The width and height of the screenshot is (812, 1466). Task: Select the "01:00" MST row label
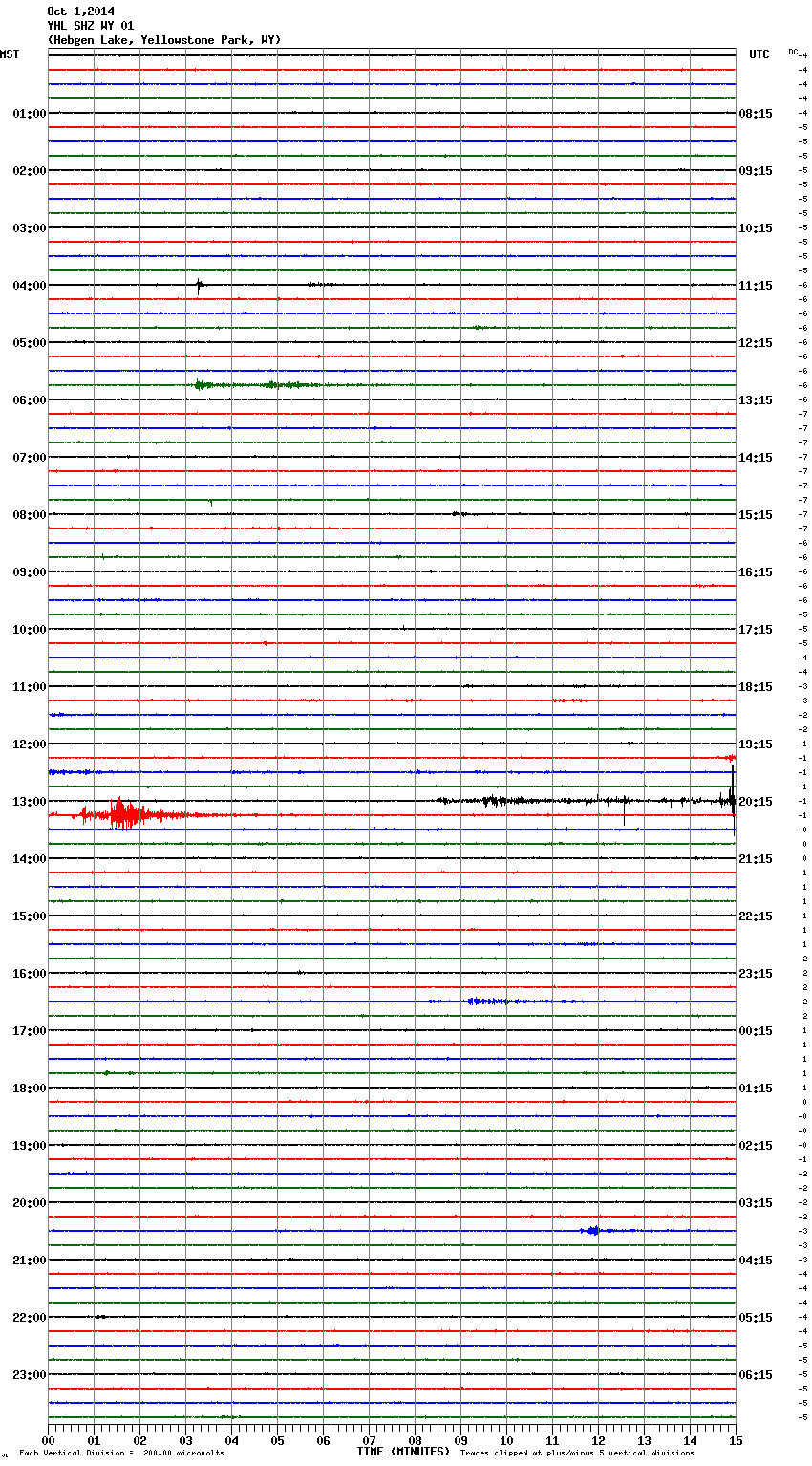(30, 114)
